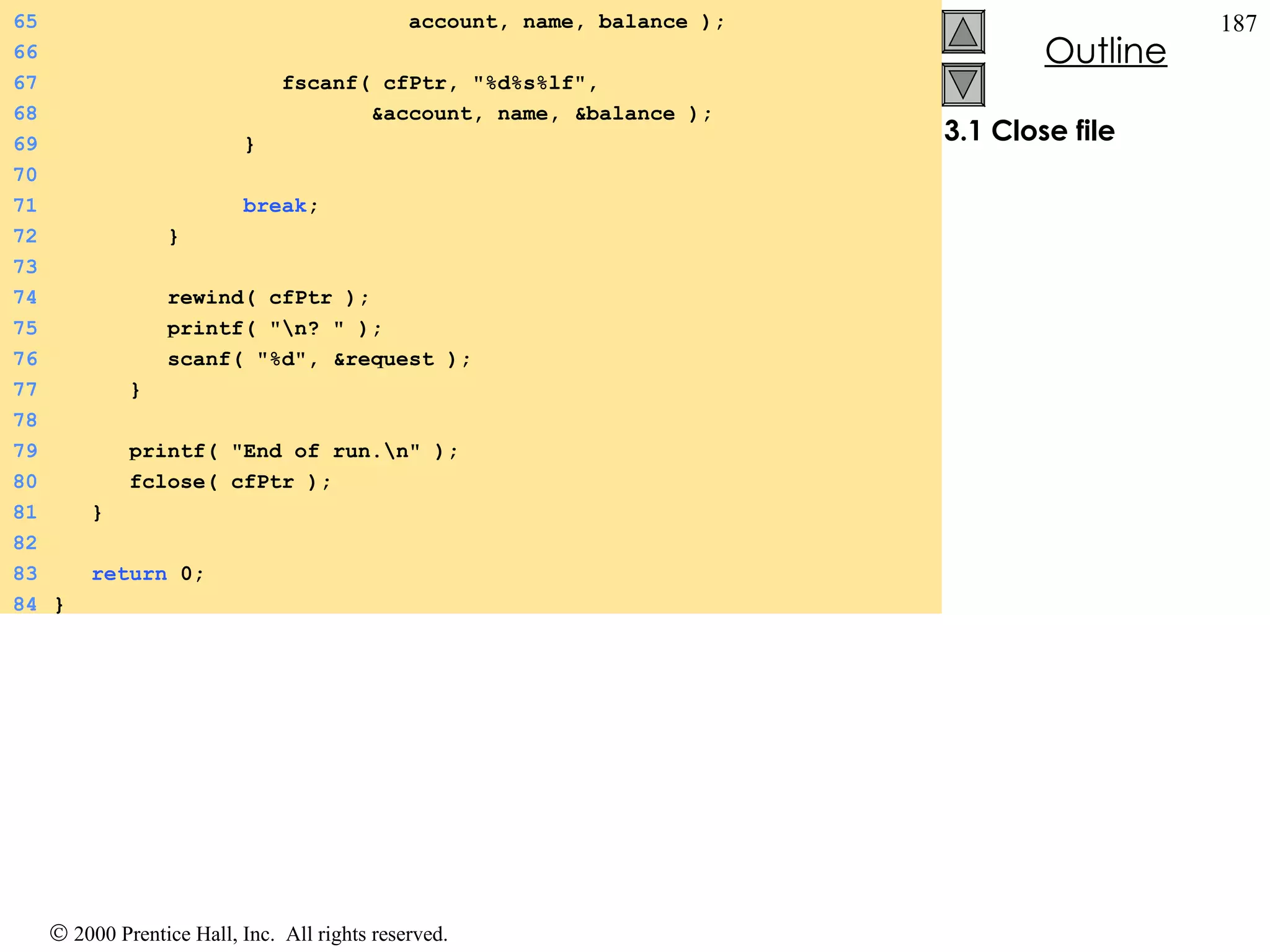Image resolution: width=1270 pixels, height=952 pixels.
Task: Click the closing brace on line 72
Action: pos(174,237)
